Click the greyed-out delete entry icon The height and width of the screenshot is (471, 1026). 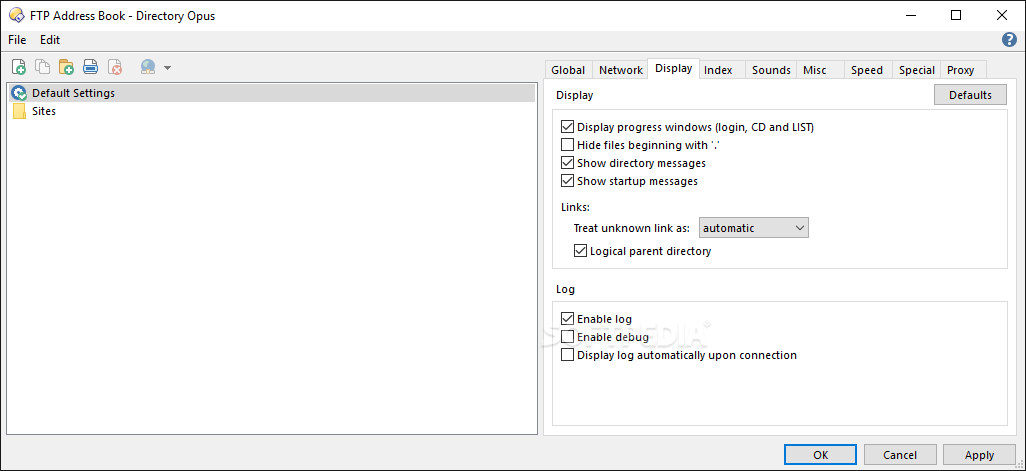115,67
